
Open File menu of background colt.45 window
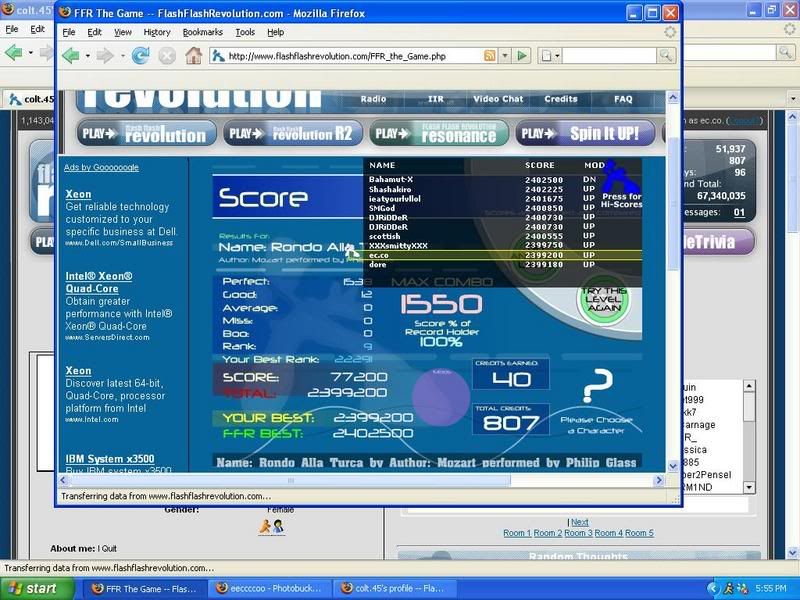[11, 30]
